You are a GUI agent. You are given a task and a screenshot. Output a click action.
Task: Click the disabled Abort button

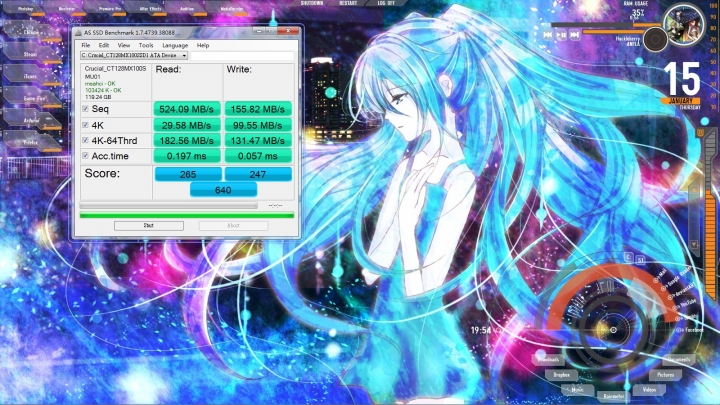click(233, 225)
